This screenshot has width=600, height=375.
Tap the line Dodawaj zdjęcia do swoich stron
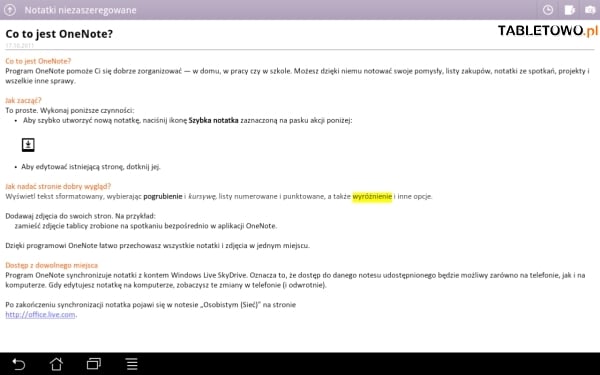pyautogui.click(x=81, y=216)
